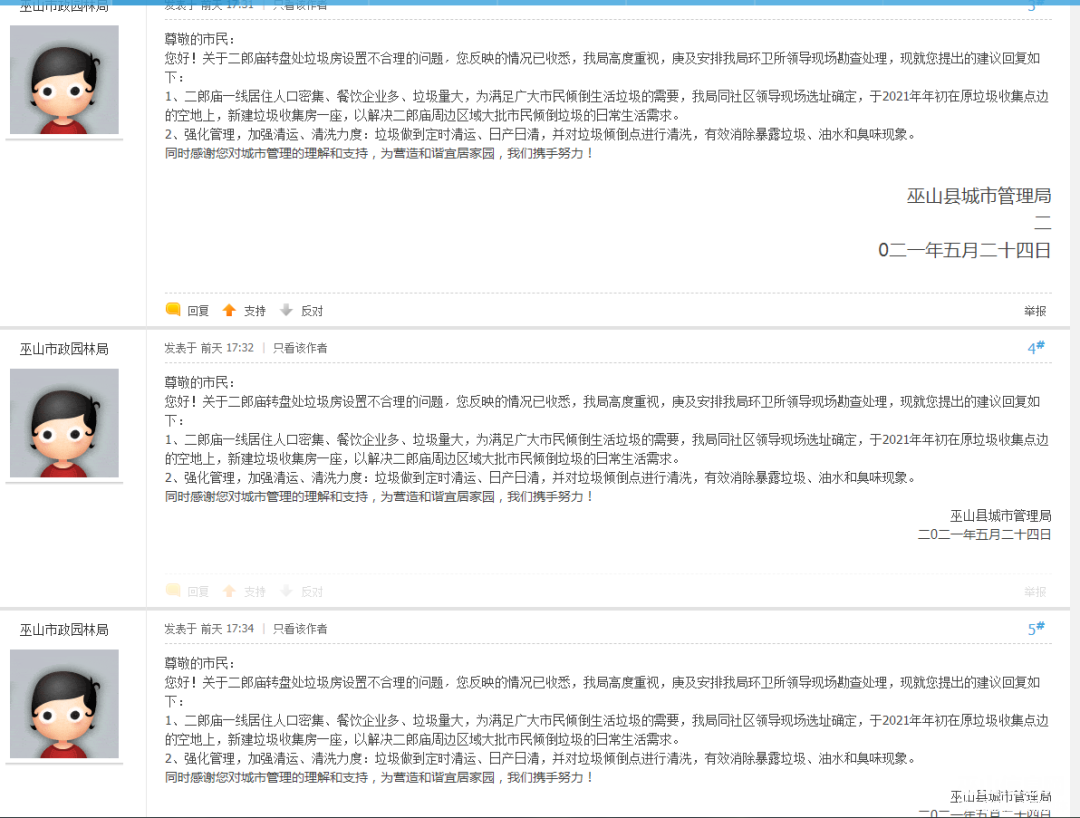The width and height of the screenshot is (1080, 818).
Task: Open the 4# floor number link
Action: (1036, 348)
